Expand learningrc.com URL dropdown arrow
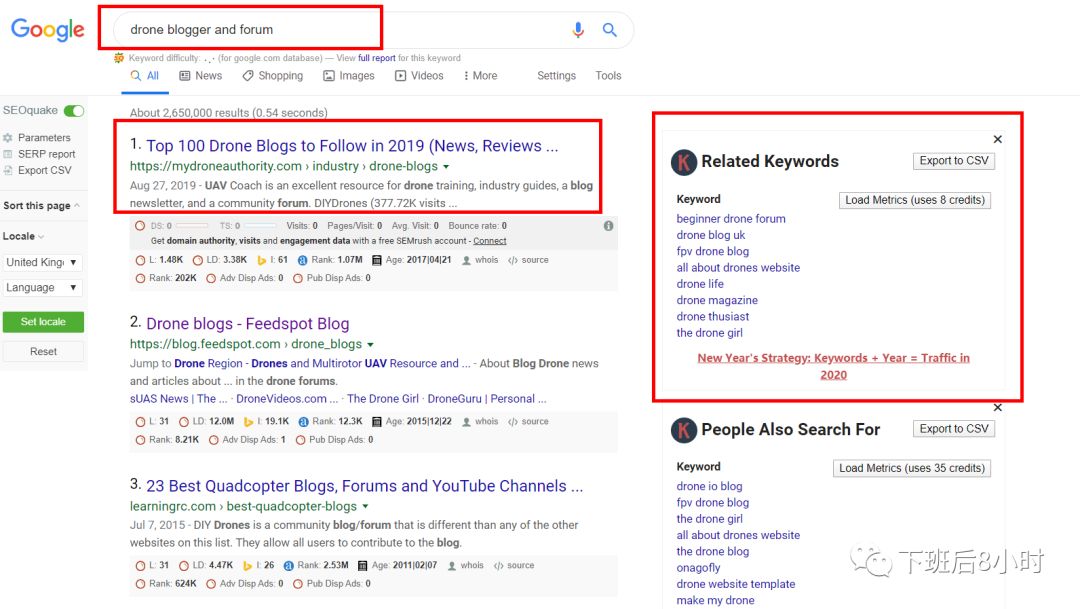The image size is (1080, 609). point(366,506)
